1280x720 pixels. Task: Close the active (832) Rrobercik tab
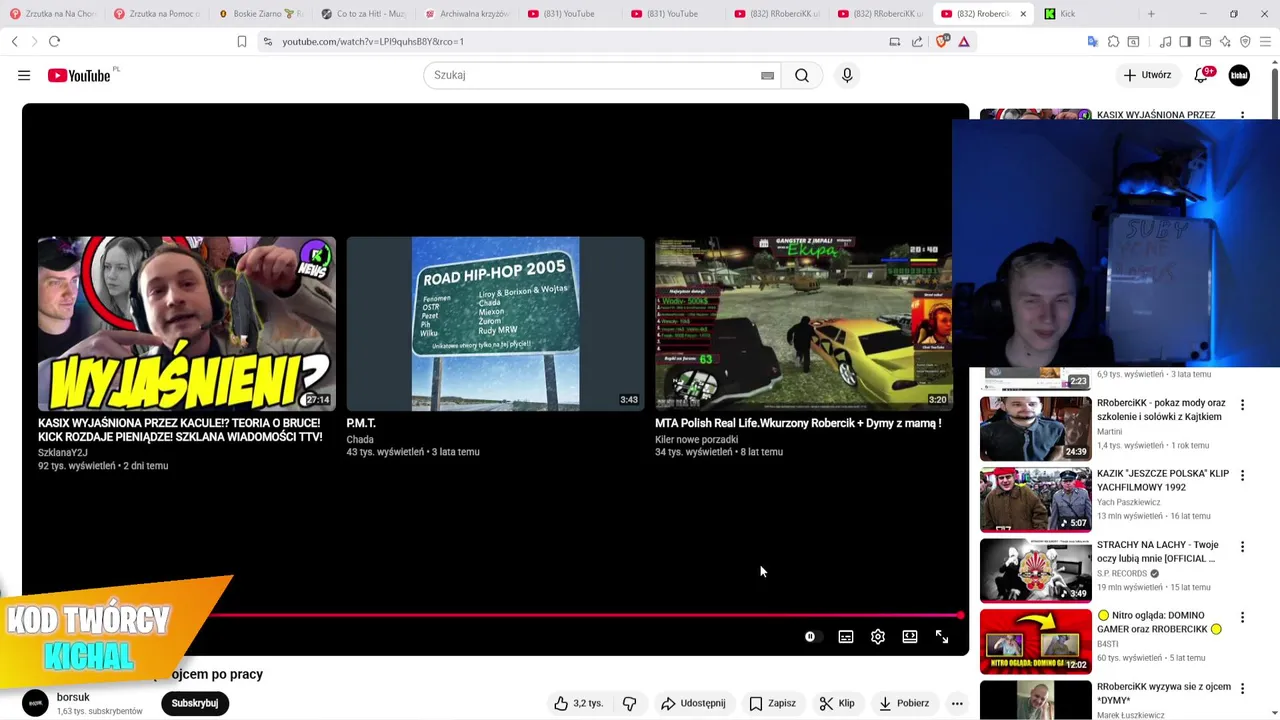click(x=1022, y=14)
